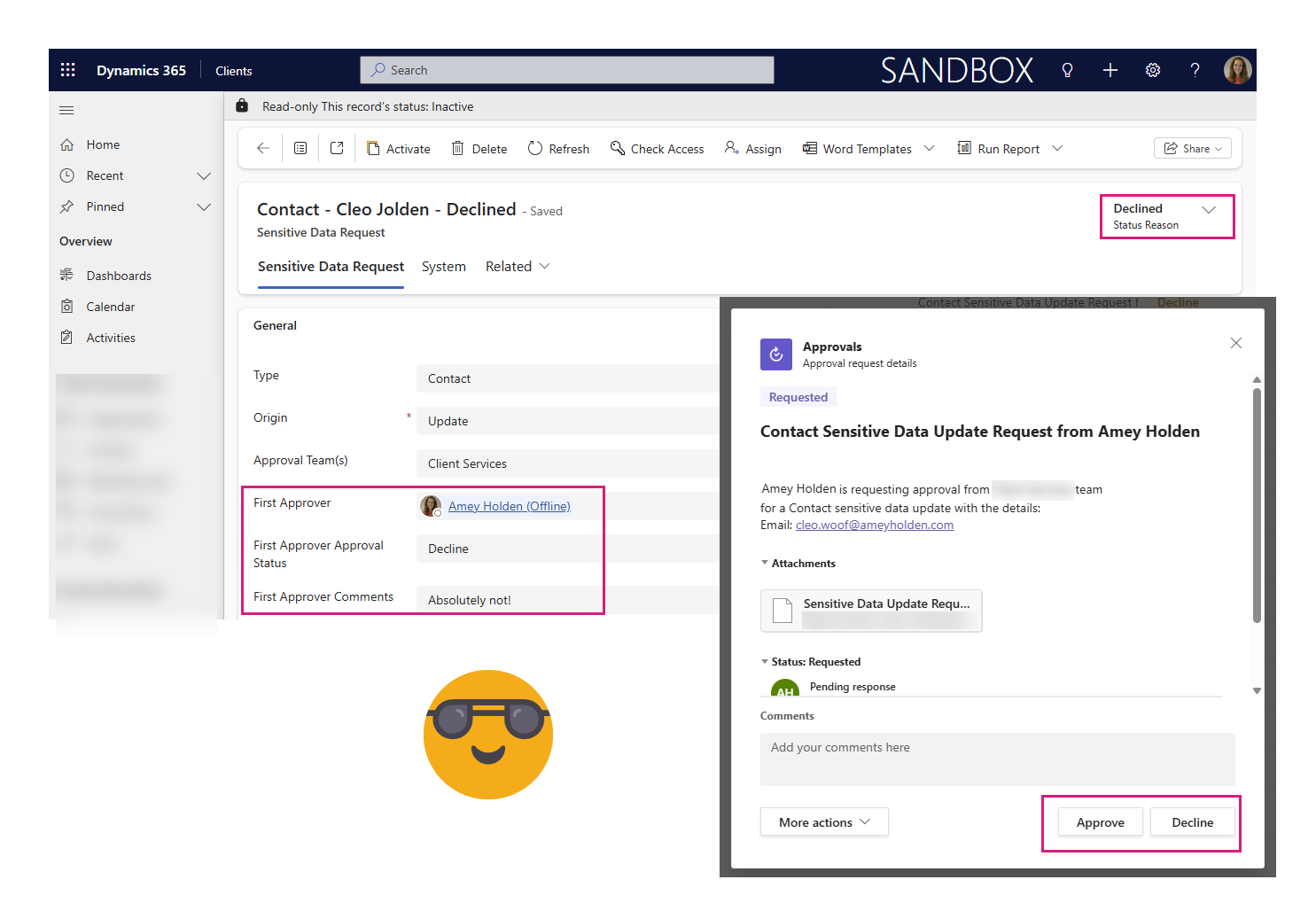Click the Home house icon

click(x=67, y=144)
